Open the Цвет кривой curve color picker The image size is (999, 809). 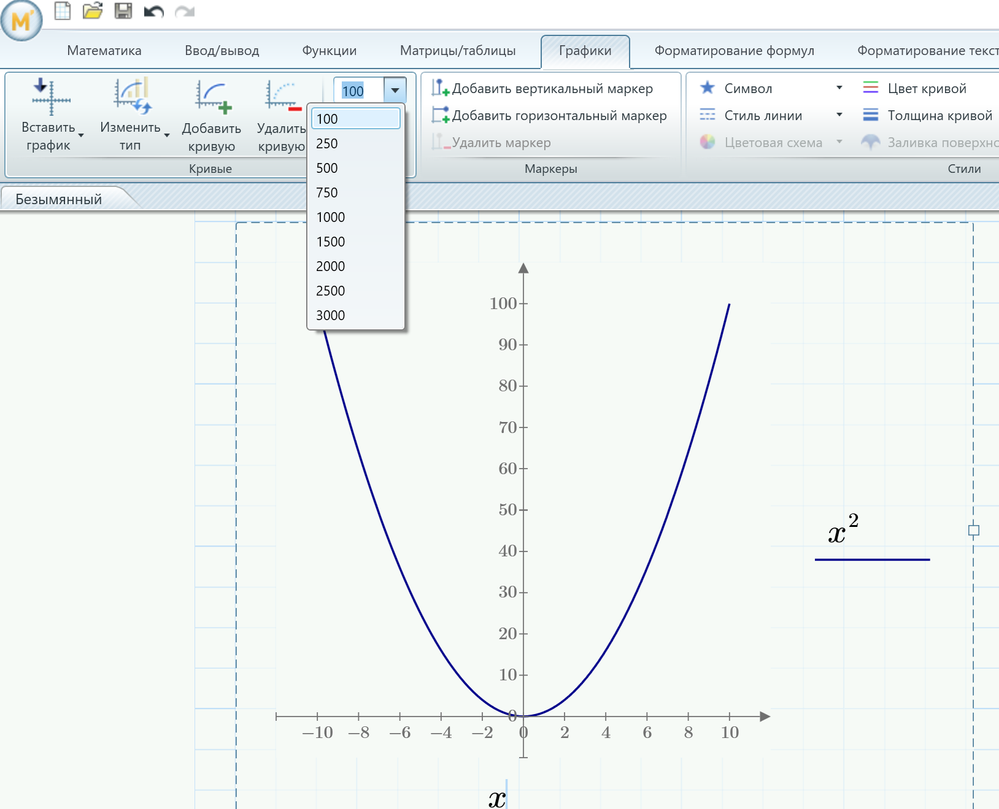coord(914,89)
